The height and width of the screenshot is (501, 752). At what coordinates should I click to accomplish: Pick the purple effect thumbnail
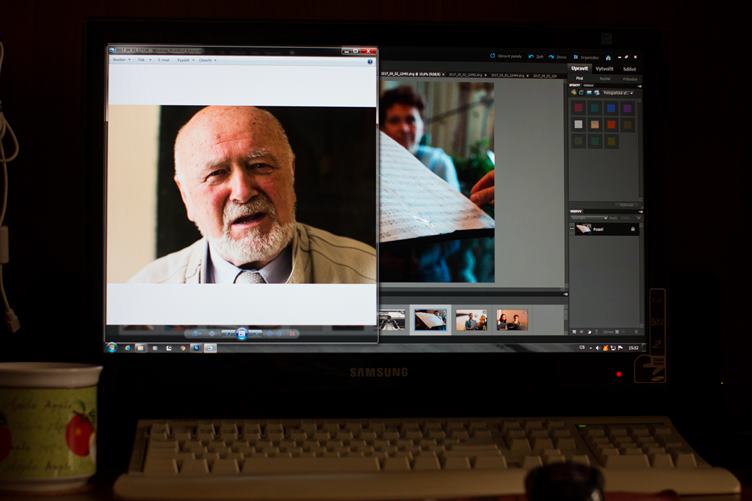[627, 109]
